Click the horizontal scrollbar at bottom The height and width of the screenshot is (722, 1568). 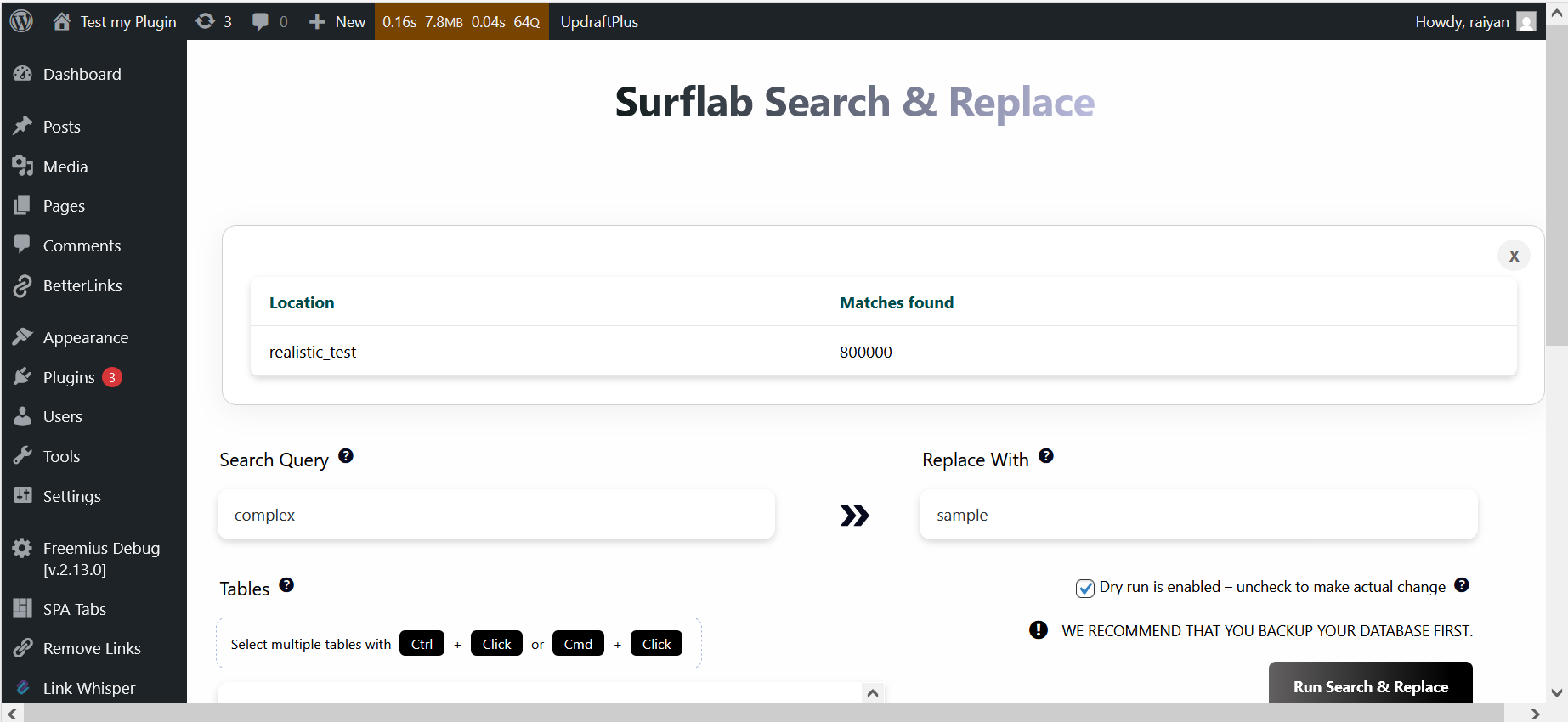763,714
